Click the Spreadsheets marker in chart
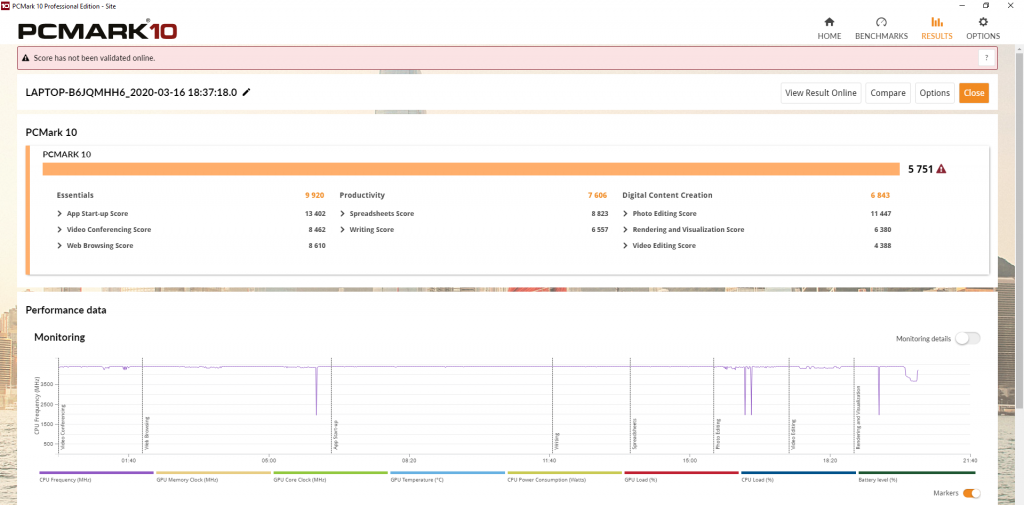 coord(635,434)
